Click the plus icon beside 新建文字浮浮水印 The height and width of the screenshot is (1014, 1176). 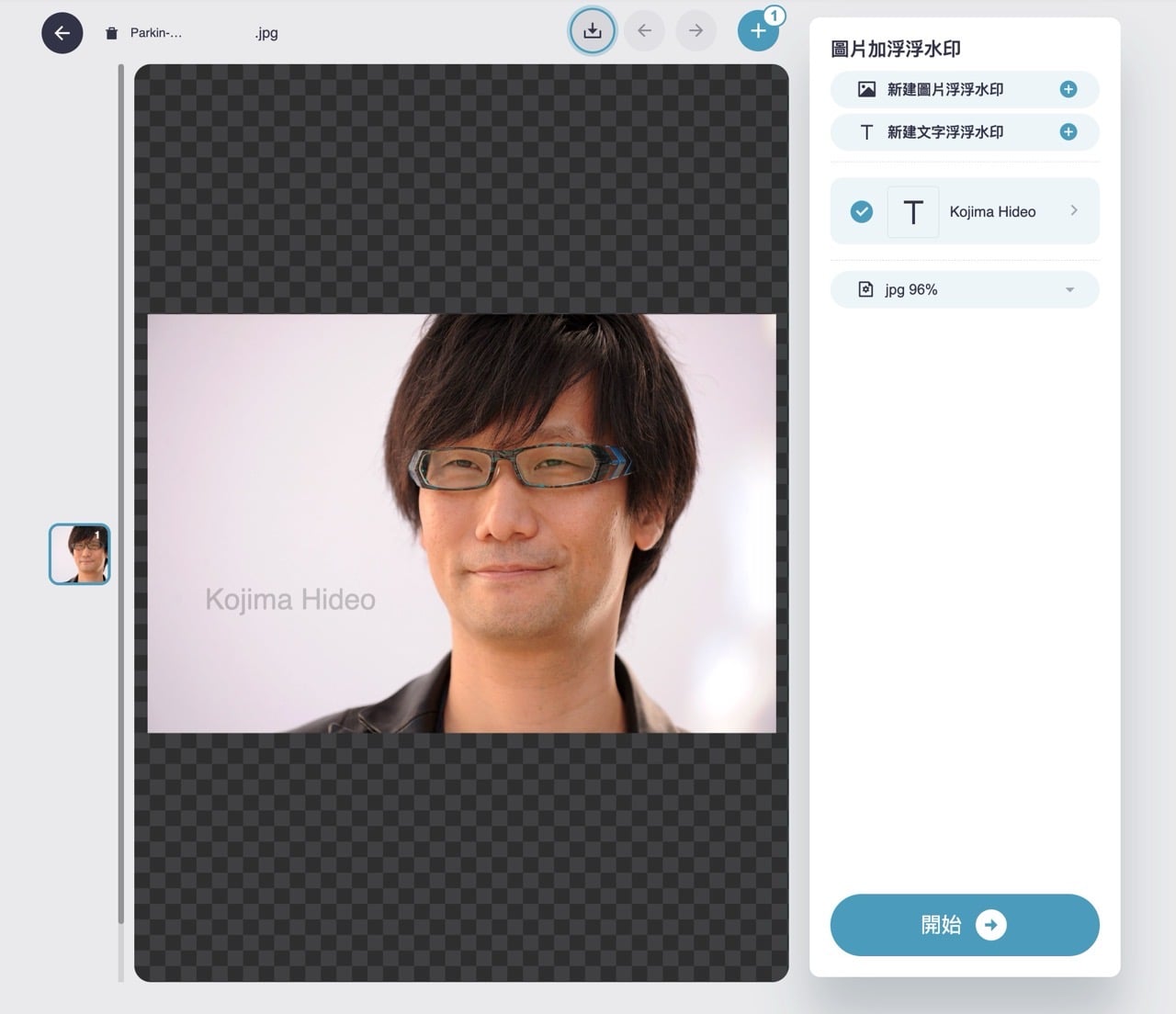point(1068,132)
